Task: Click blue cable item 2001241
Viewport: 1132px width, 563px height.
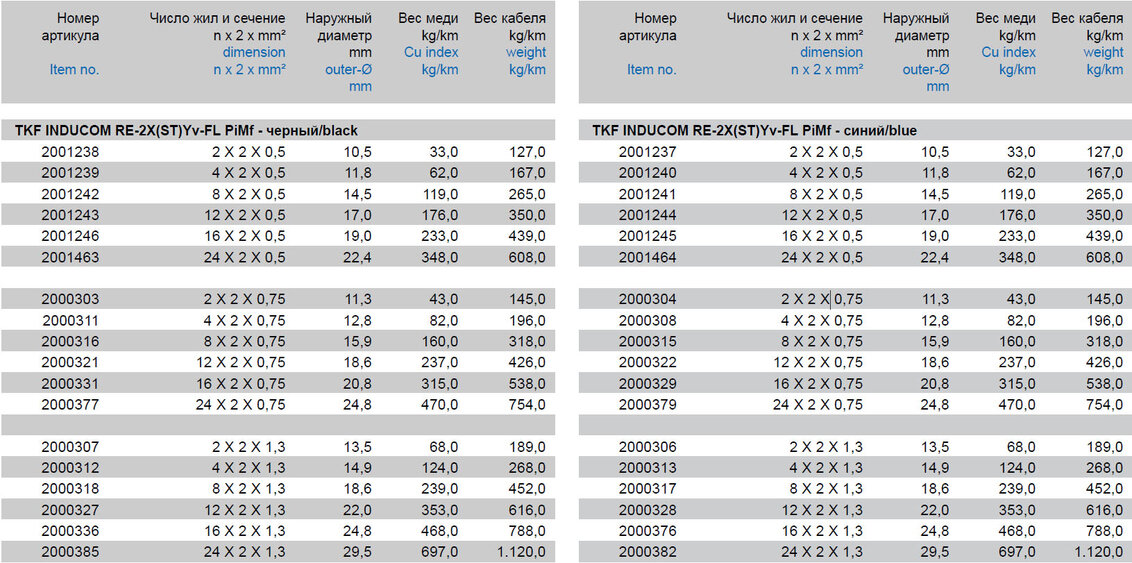Action: [x=648, y=194]
